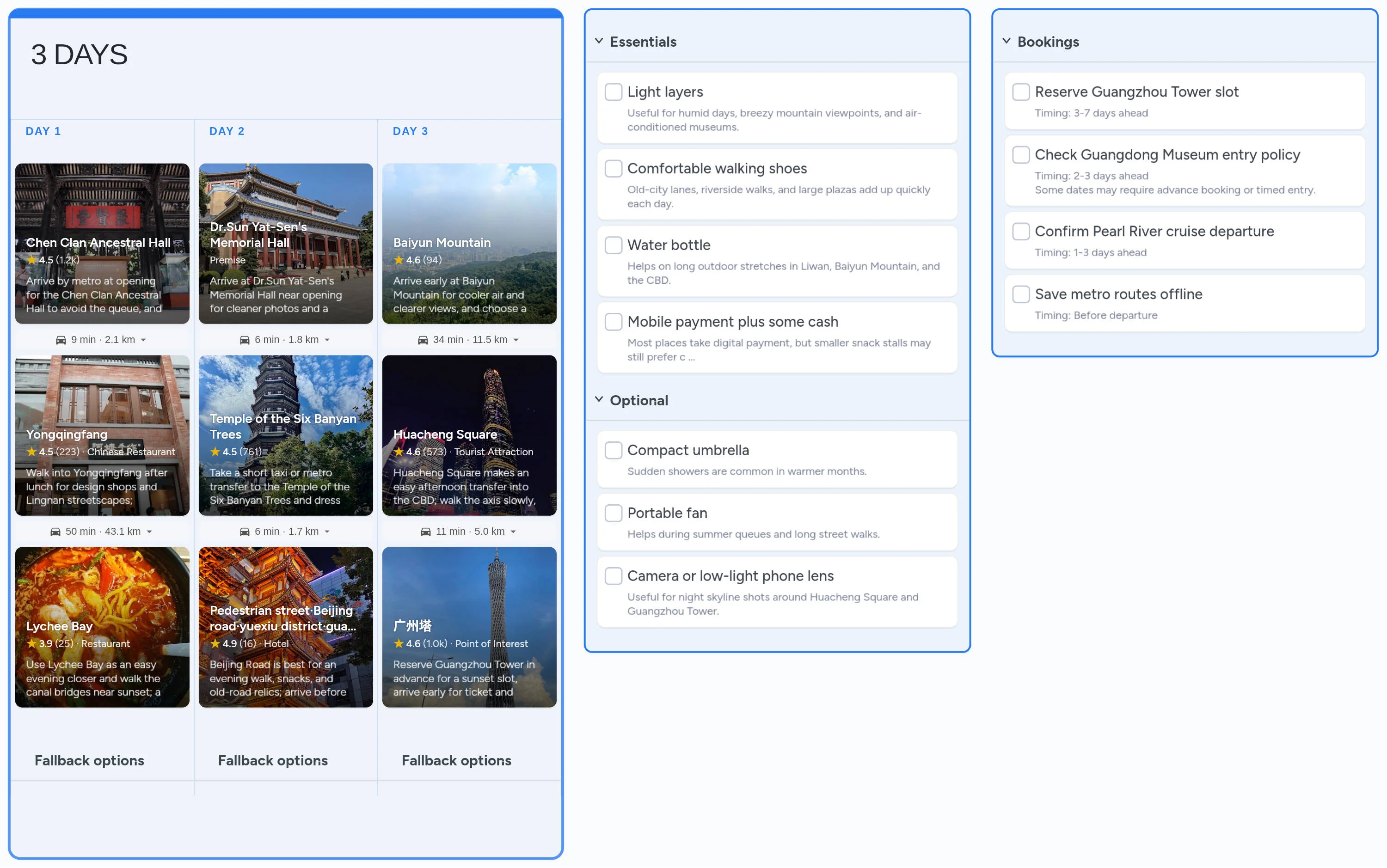Tick the Water bottle checkbox

pyautogui.click(x=613, y=245)
